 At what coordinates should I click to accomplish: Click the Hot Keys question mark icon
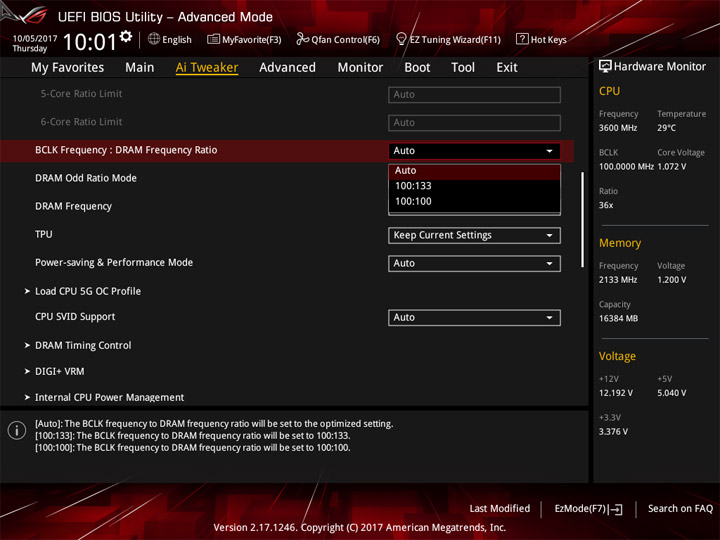pyautogui.click(x=522, y=39)
